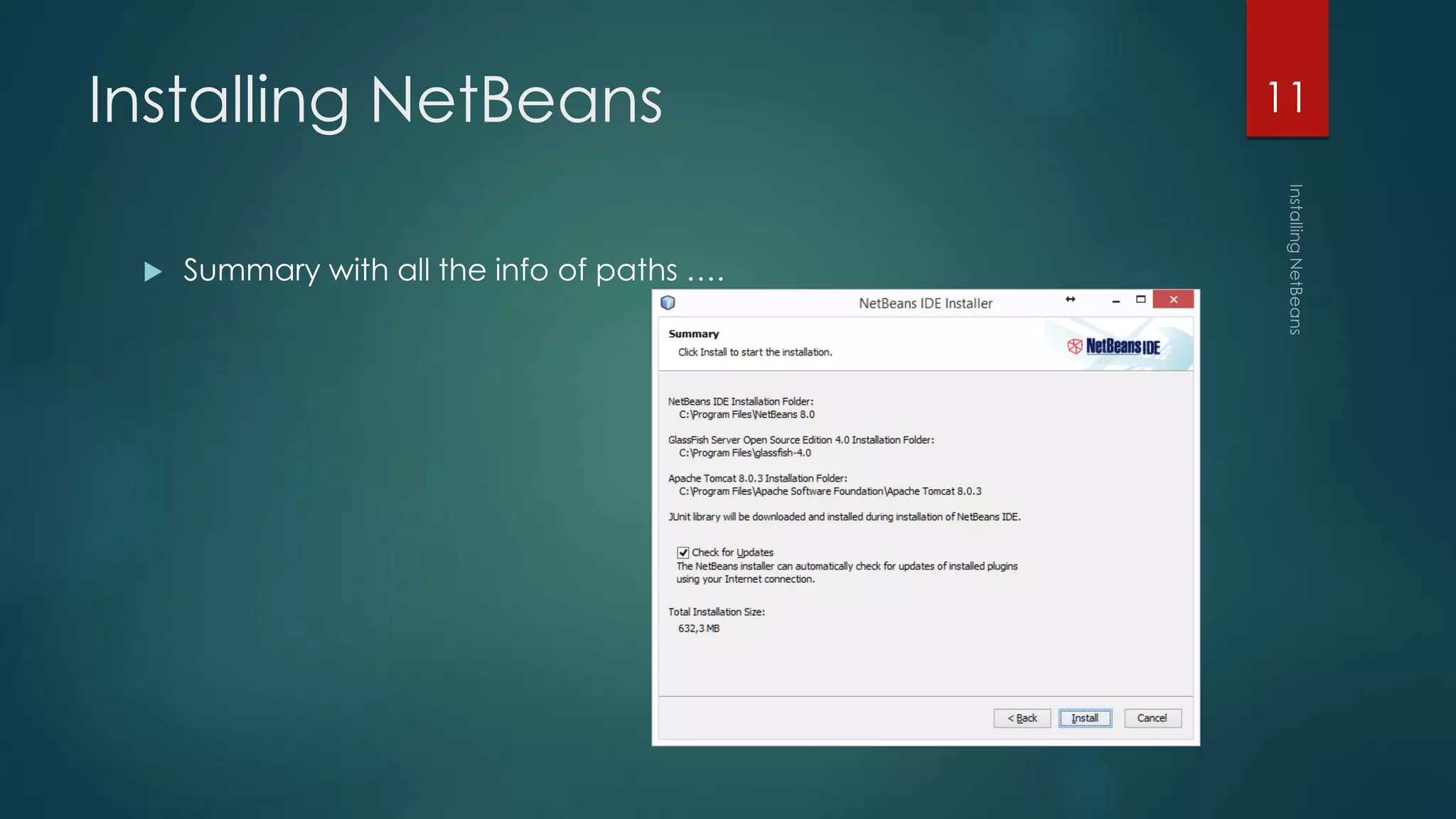The height and width of the screenshot is (819, 1456).
Task: Click the bullet arrow before Summary text
Action: pos(153,272)
